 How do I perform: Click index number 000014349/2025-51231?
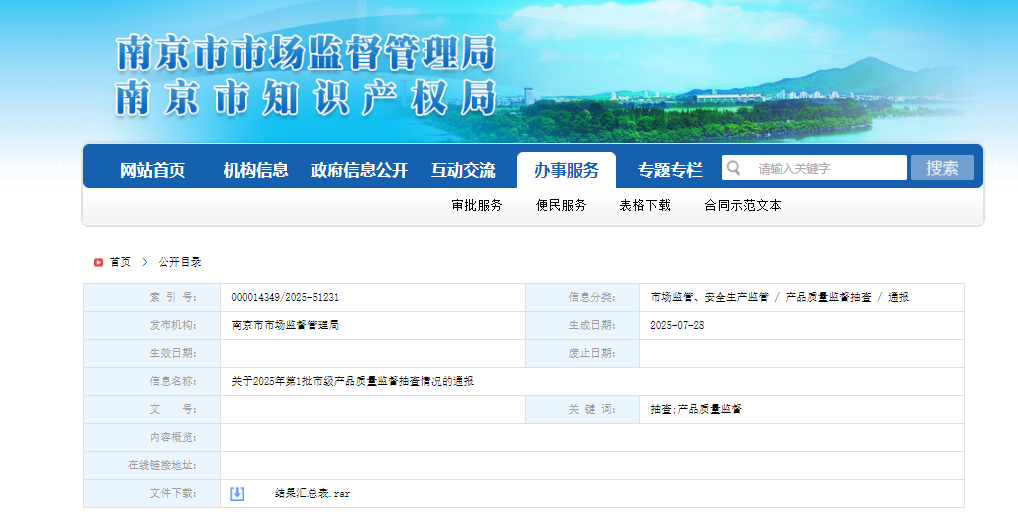(x=285, y=297)
